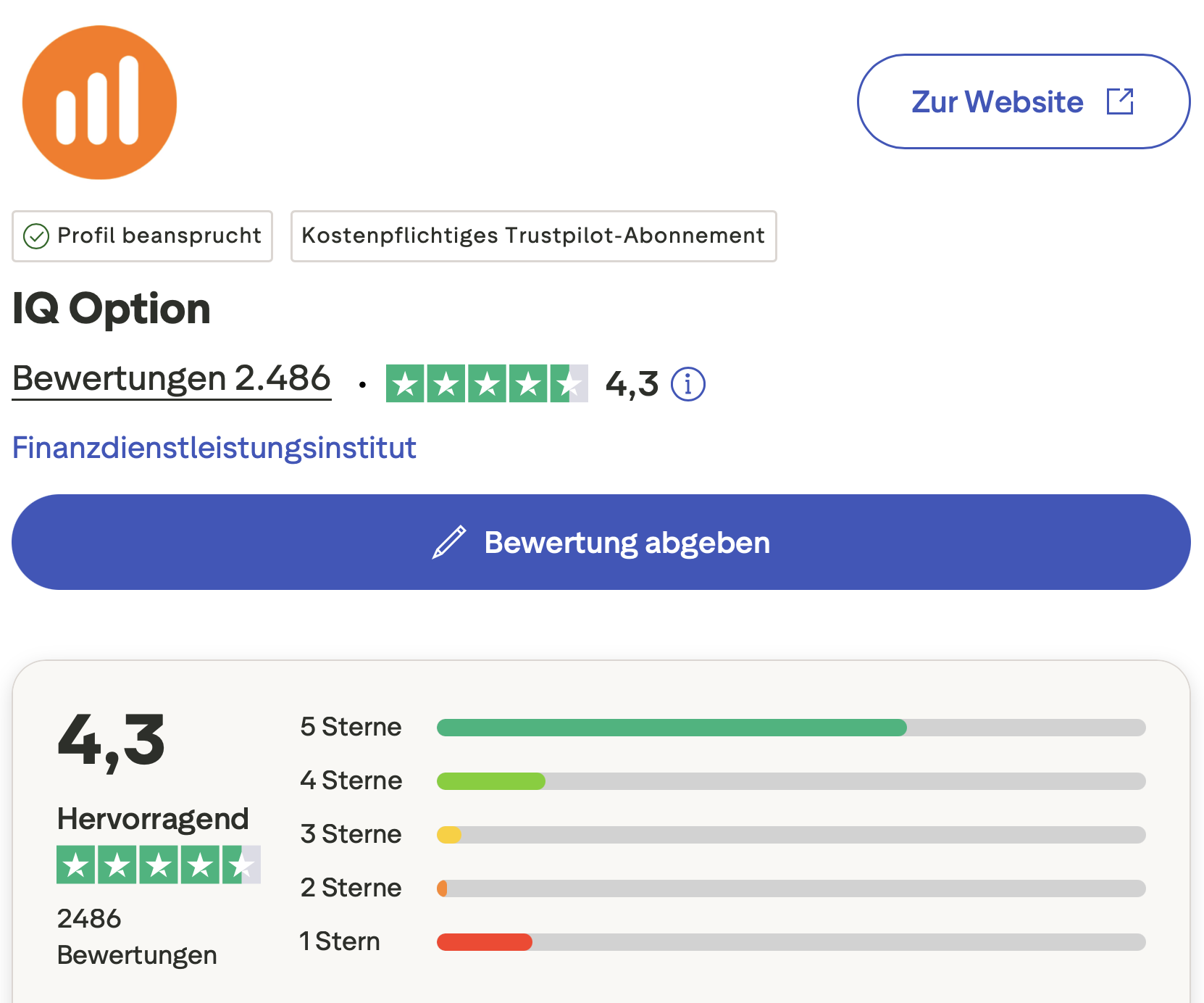Image resolution: width=1204 pixels, height=1003 pixels.
Task: Click the external link icon beside Zur Website
Action: click(x=1120, y=101)
